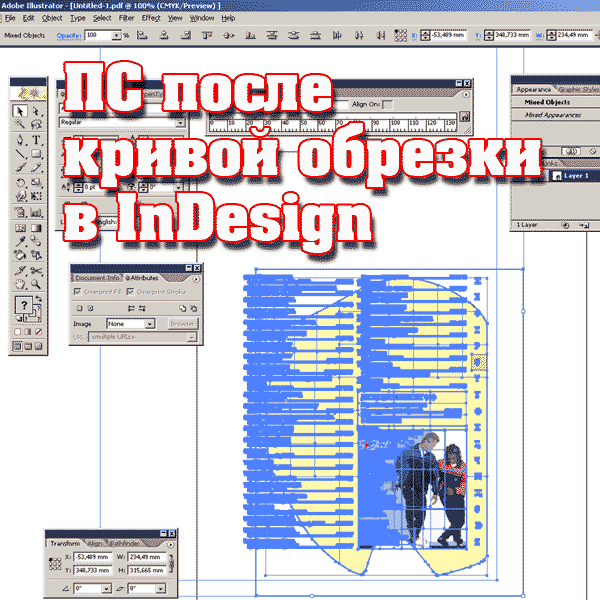Open the Appearance tab

coord(533,90)
